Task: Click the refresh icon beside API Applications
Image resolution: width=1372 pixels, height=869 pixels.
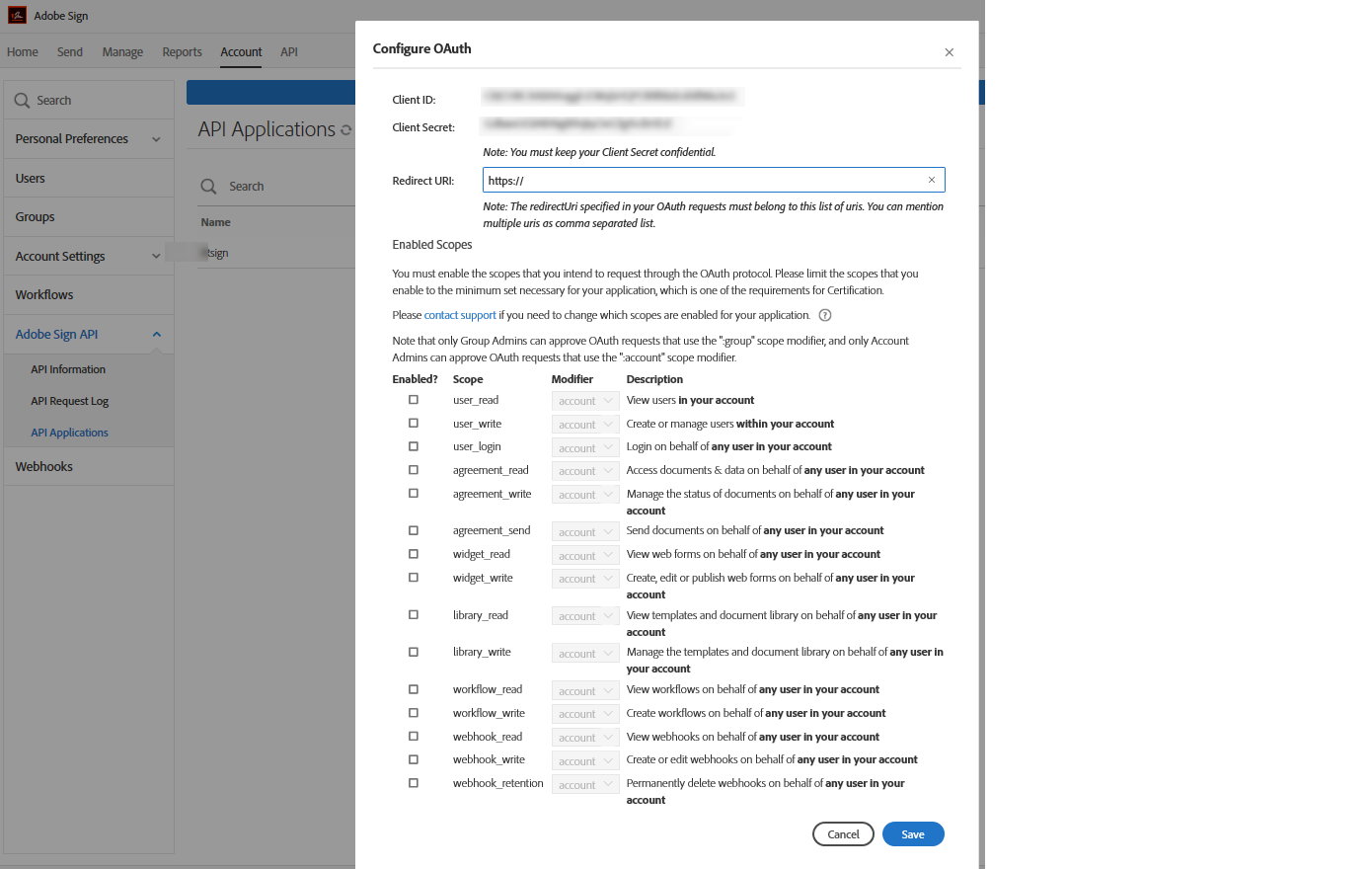Action: (344, 129)
